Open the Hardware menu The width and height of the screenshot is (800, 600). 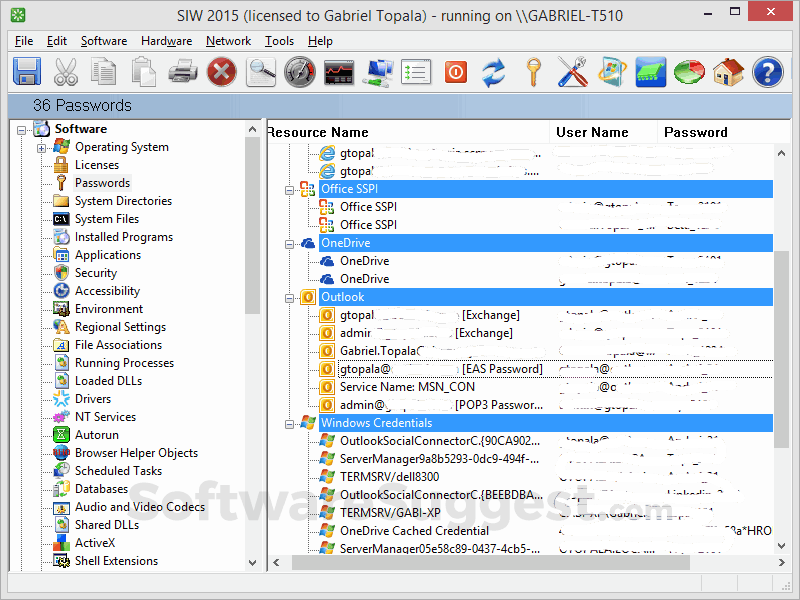coord(167,41)
